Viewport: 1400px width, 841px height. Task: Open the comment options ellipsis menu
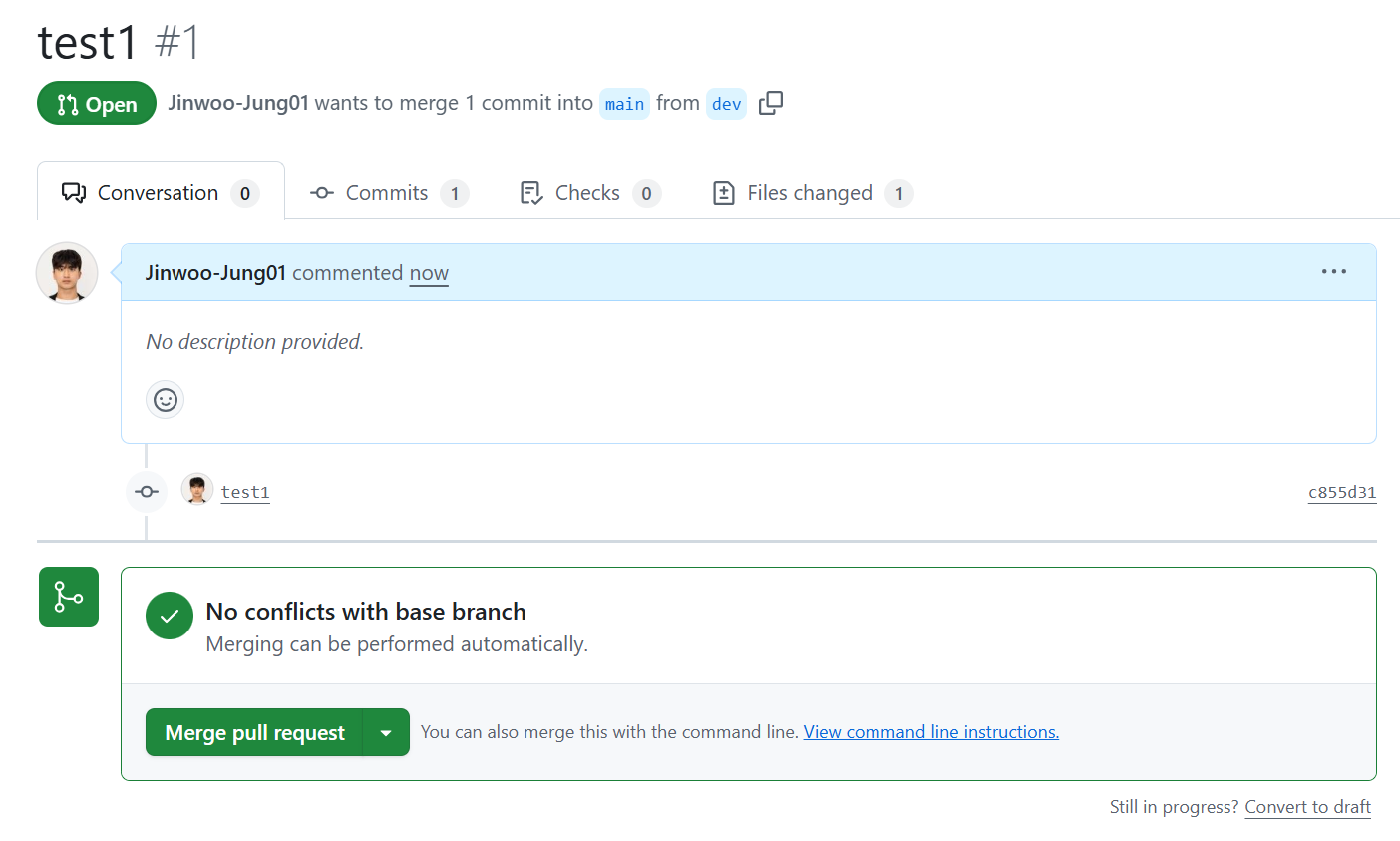[x=1333, y=271]
